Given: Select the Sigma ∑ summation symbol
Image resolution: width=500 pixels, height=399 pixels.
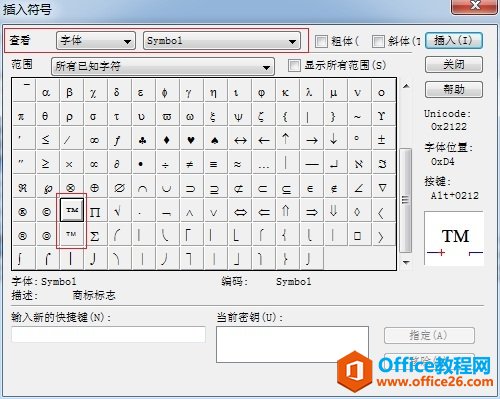Looking at the screenshot, I should (x=96, y=235).
